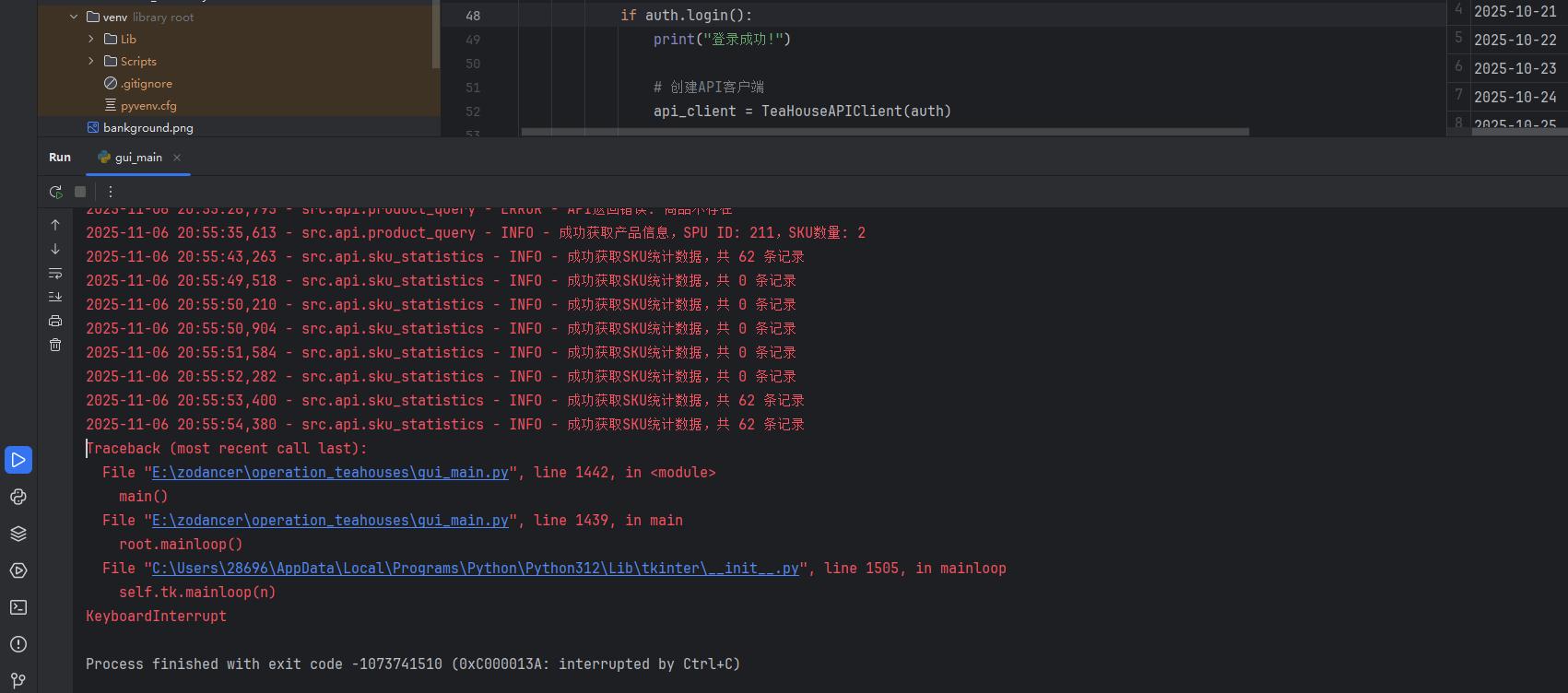This screenshot has height=693, width=1568.
Task: Click the 20:55:43,263 sku_statistics log line
Action: (445, 257)
